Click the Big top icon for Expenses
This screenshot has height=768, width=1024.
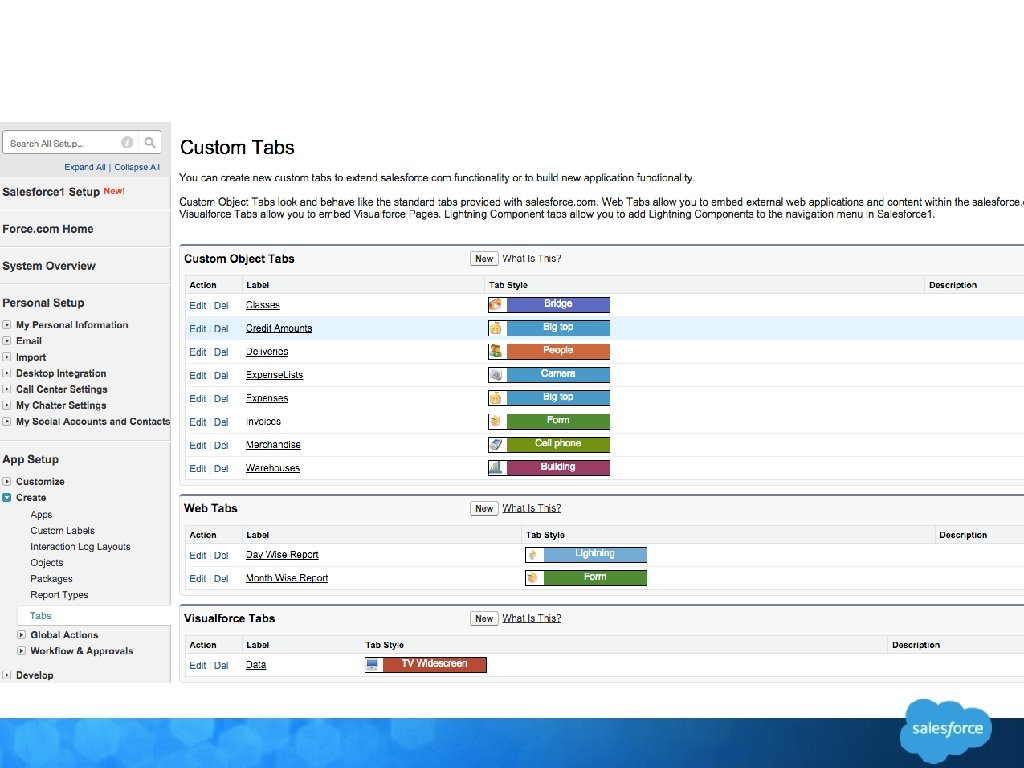[x=496, y=398]
